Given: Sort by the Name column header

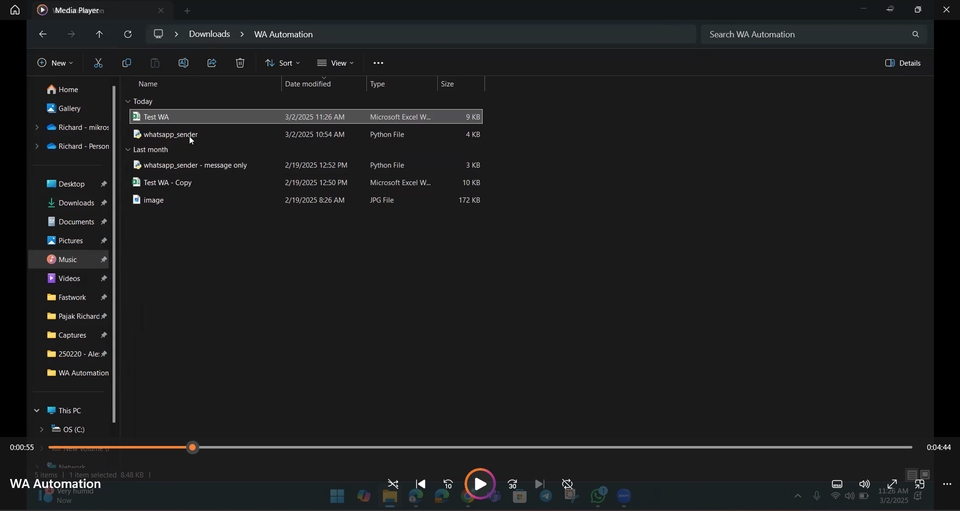Looking at the screenshot, I should [x=148, y=84].
